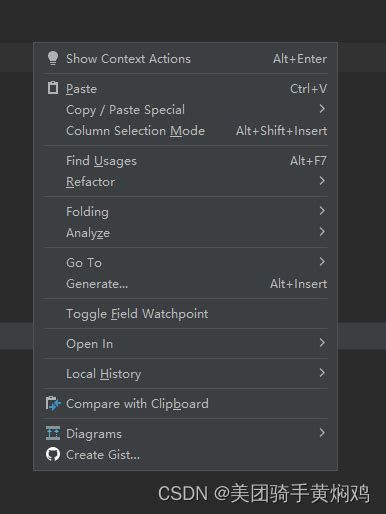The width and height of the screenshot is (386, 514).
Task: Toggle Column Selection Mode
Action: (x=185, y=131)
